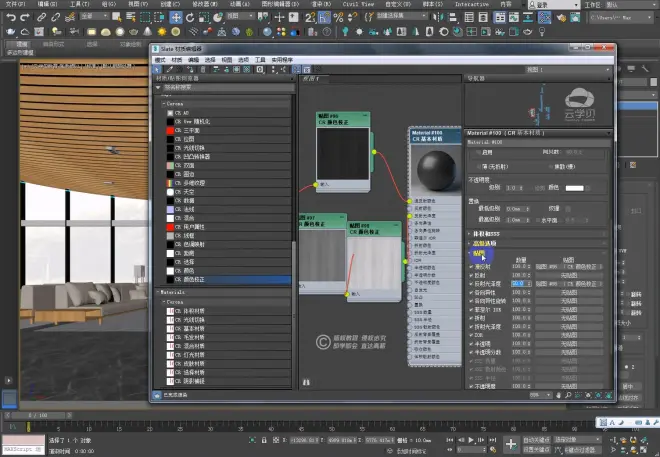This screenshot has width=660, height=457.
Task: Click the undo arrow in main toolbar
Action: click(9, 17)
